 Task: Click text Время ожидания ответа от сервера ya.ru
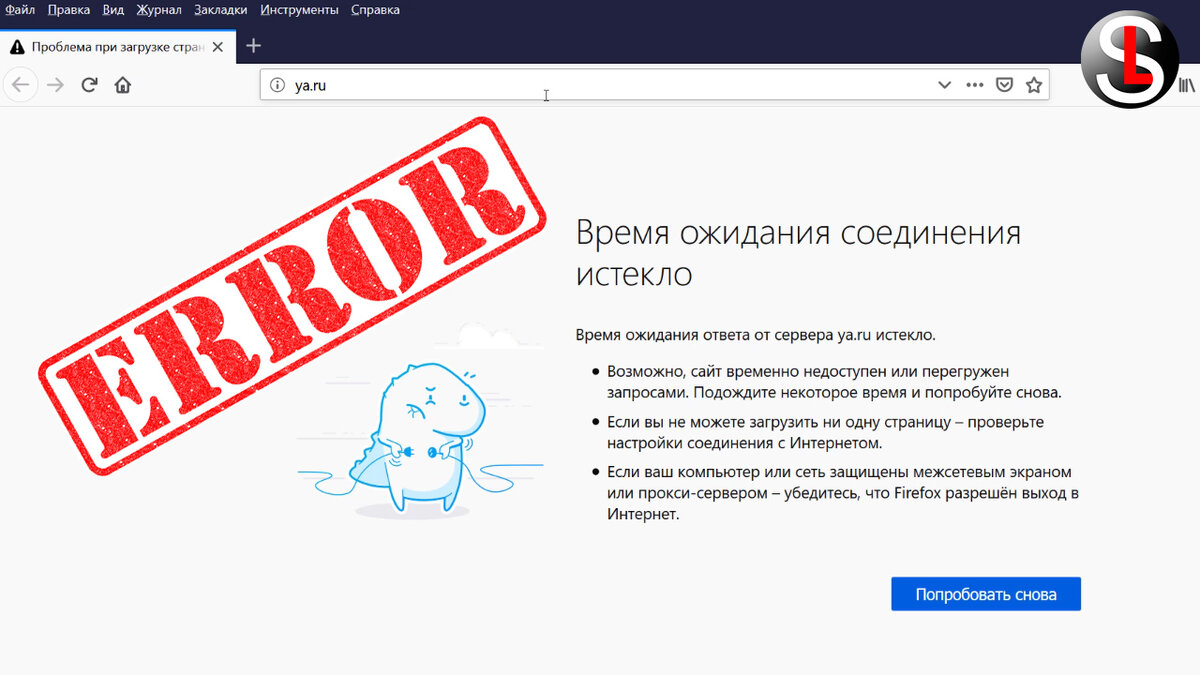pyautogui.click(x=756, y=335)
